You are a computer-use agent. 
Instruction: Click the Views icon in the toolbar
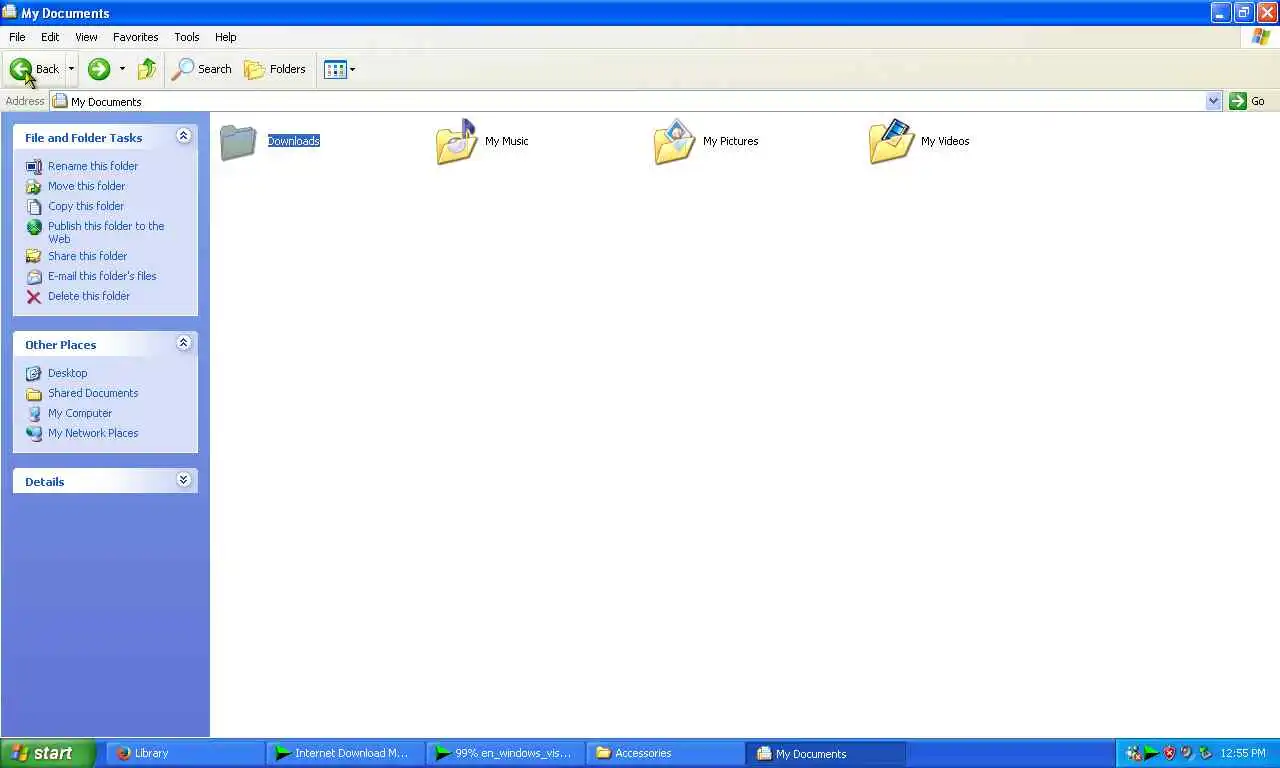coord(334,69)
